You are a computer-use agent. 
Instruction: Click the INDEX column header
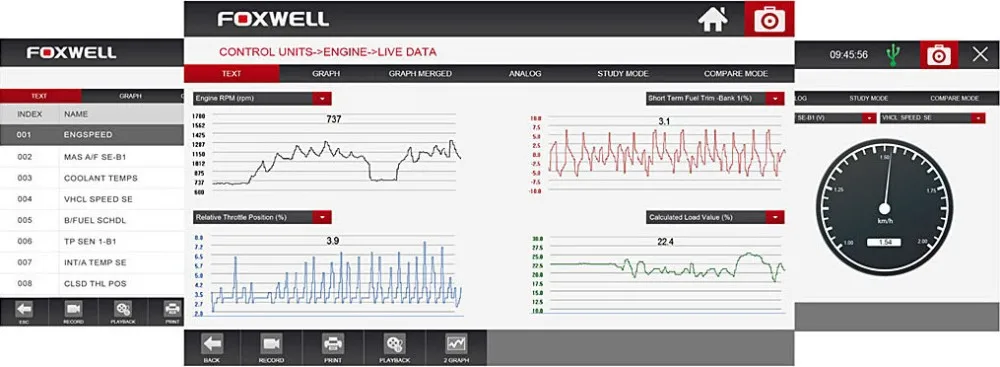point(29,114)
